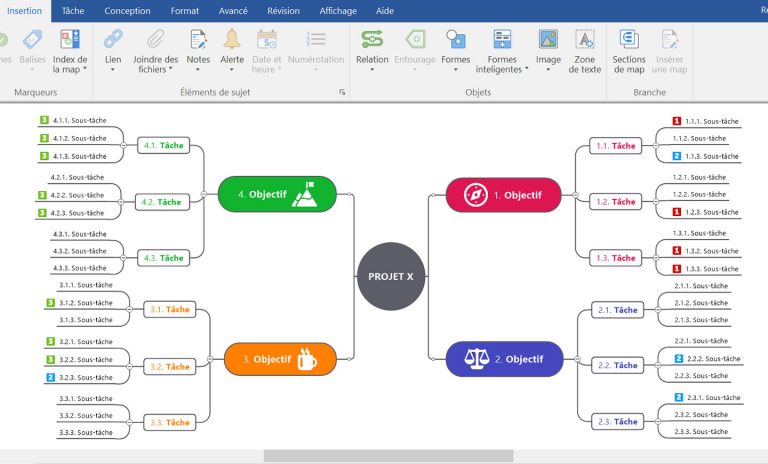Collapse the 2.2. Tâche branch toggle

657,365
